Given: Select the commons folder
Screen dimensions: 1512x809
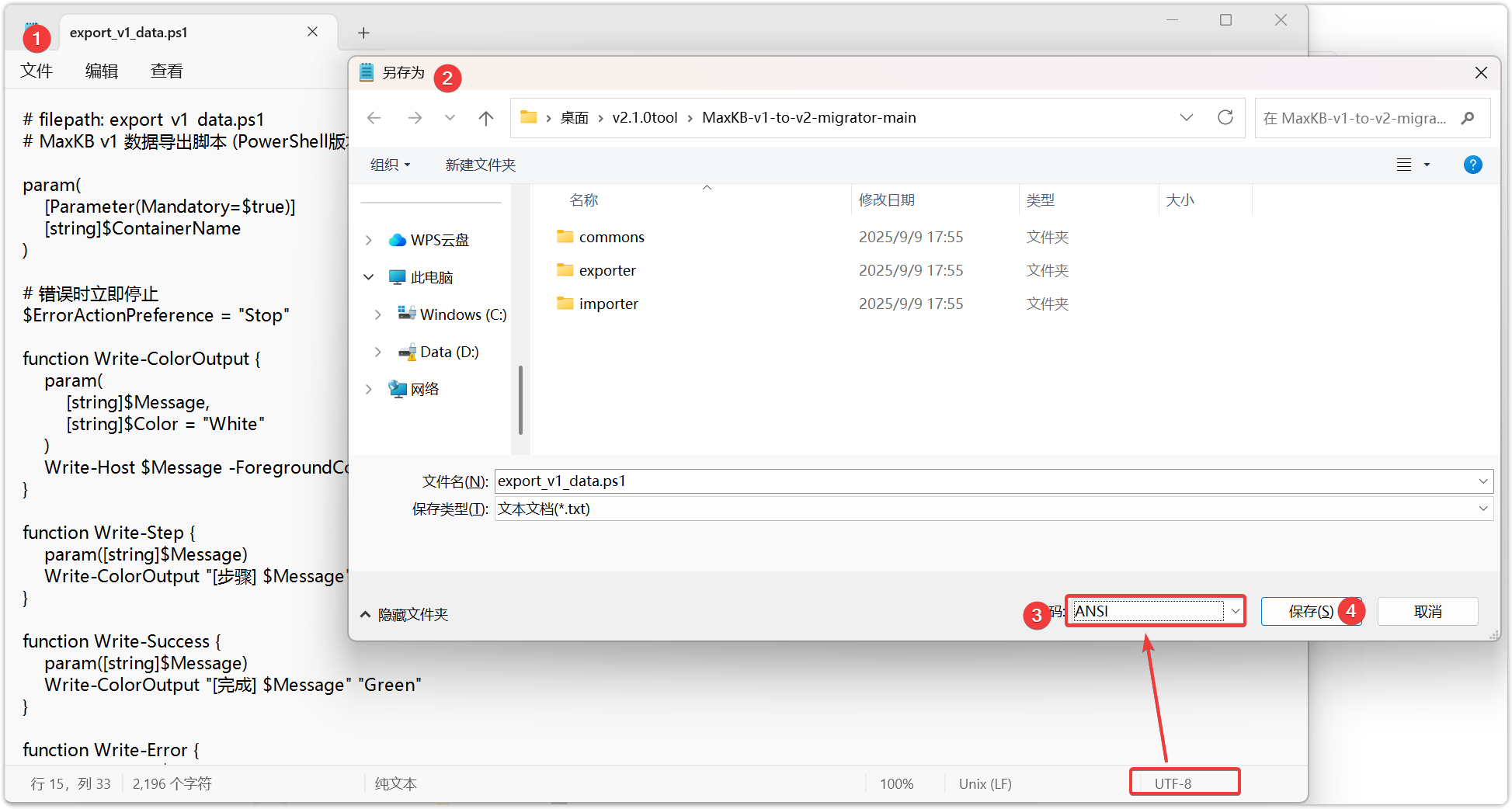Looking at the screenshot, I should pos(611,237).
